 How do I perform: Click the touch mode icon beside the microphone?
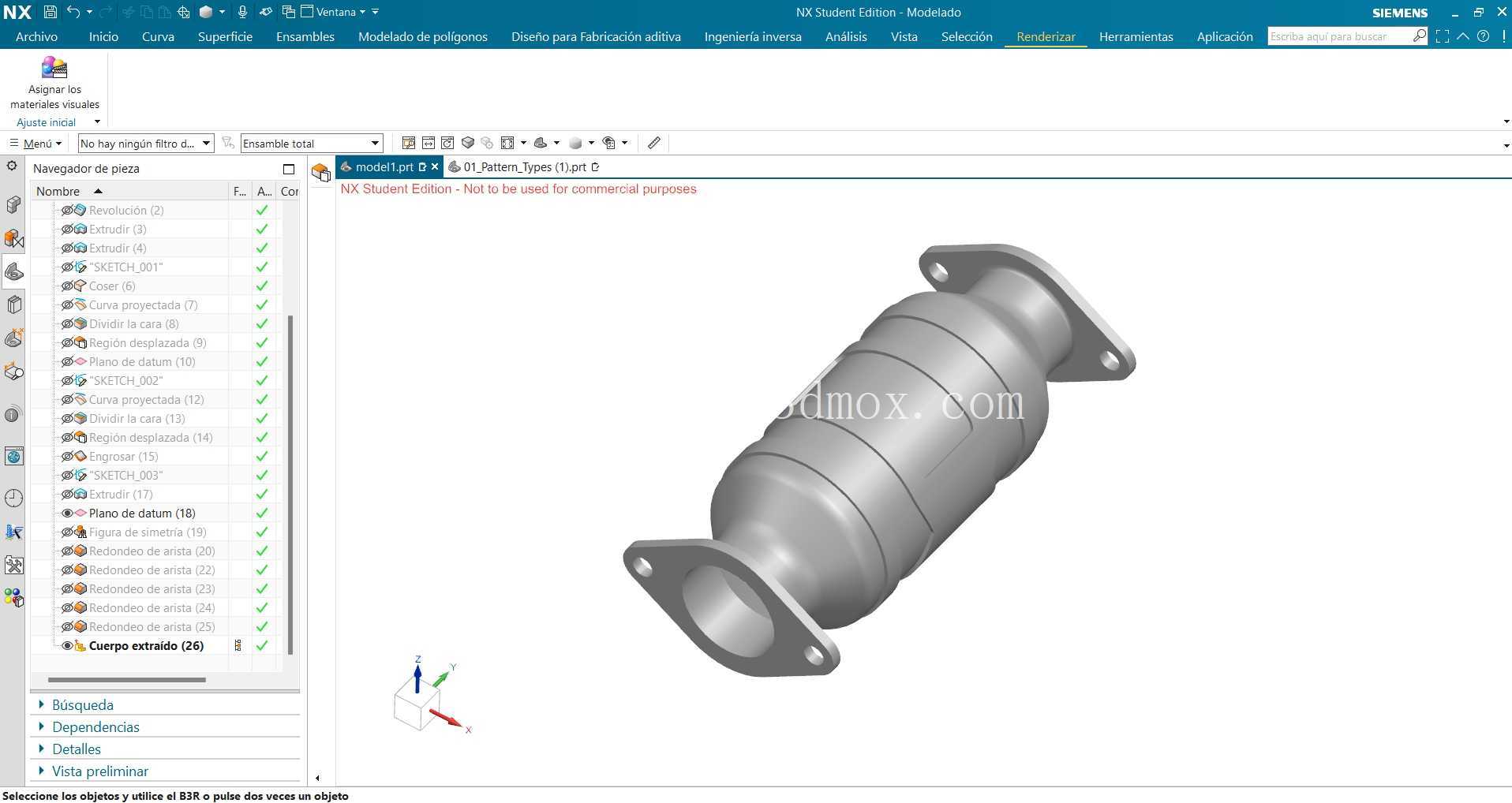[266, 12]
